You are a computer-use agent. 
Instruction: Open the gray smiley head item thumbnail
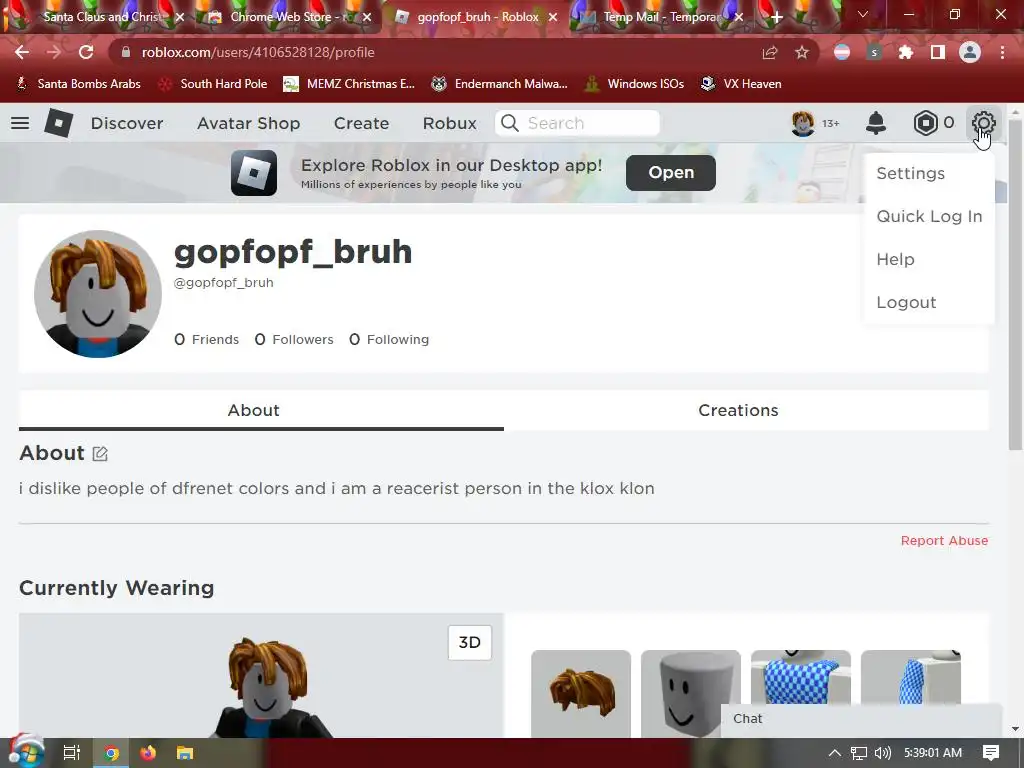pyautogui.click(x=691, y=694)
